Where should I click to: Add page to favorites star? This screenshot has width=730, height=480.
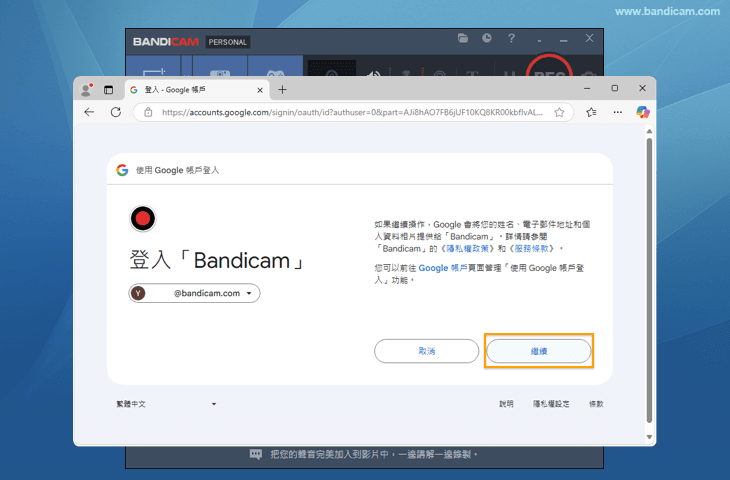point(559,112)
